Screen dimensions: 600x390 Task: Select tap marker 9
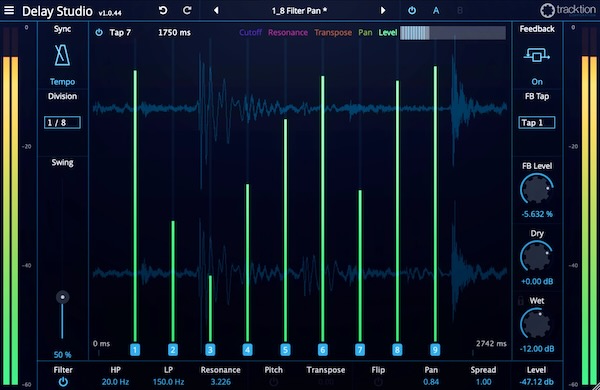pos(435,349)
